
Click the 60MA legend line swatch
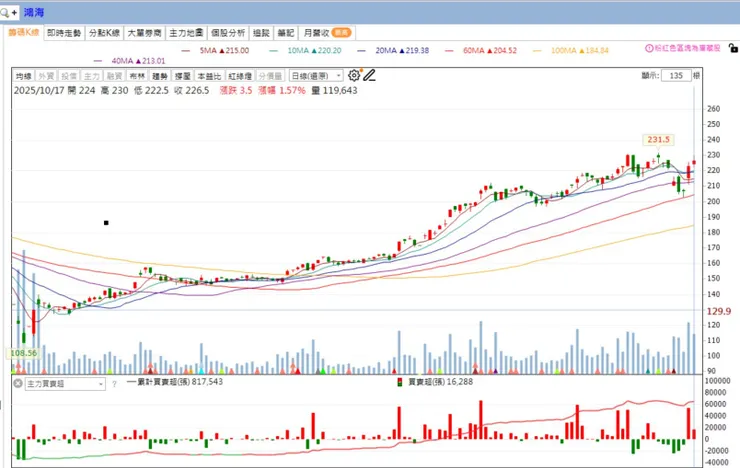(x=449, y=50)
